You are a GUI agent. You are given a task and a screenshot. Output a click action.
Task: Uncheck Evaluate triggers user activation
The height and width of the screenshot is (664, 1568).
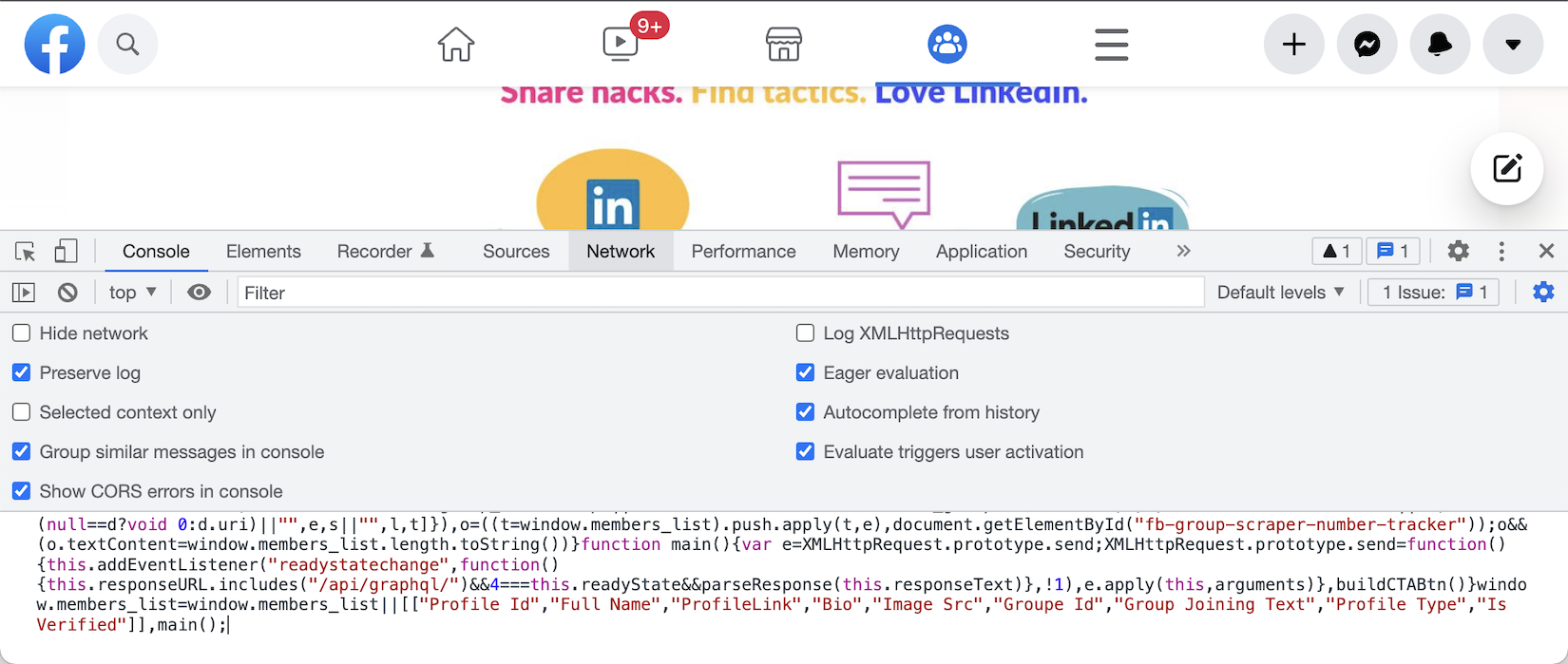[x=805, y=452]
